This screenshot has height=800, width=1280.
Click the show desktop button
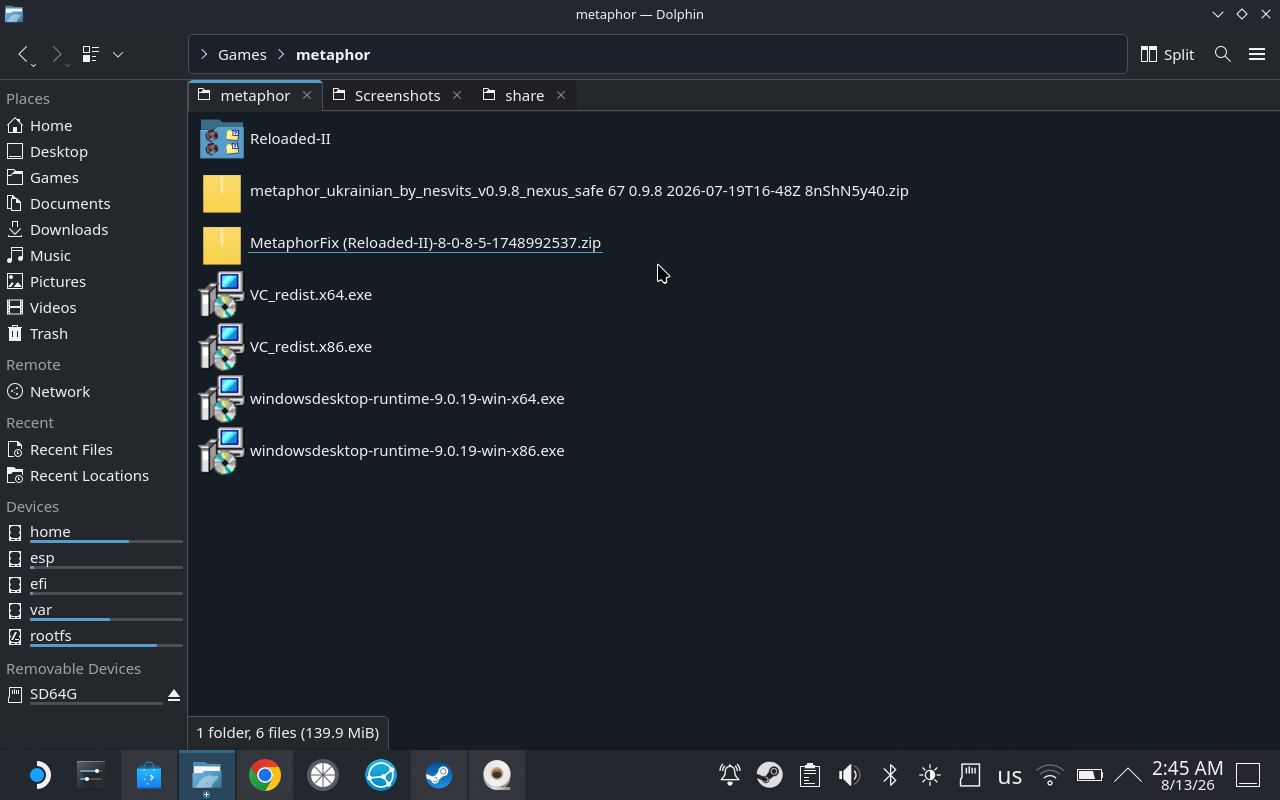1248,775
